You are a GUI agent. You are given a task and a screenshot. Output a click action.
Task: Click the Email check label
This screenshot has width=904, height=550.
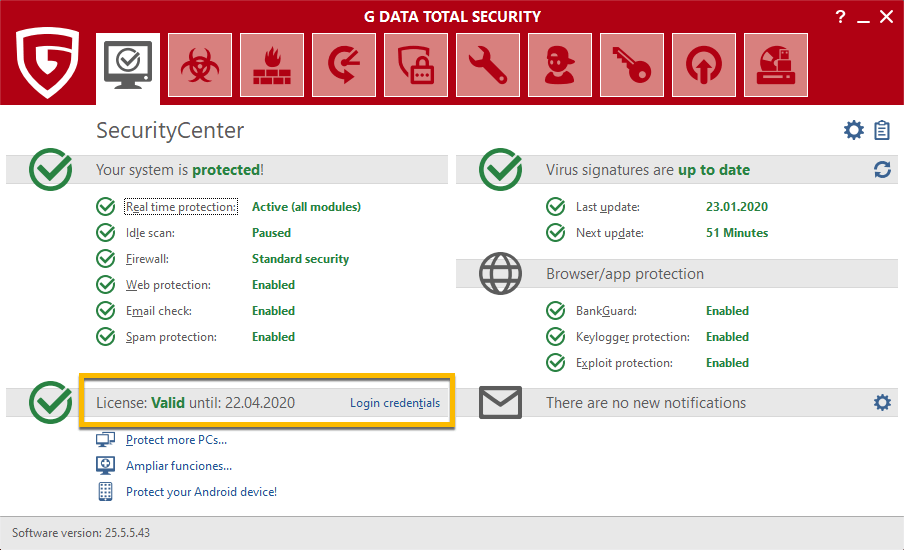159,311
